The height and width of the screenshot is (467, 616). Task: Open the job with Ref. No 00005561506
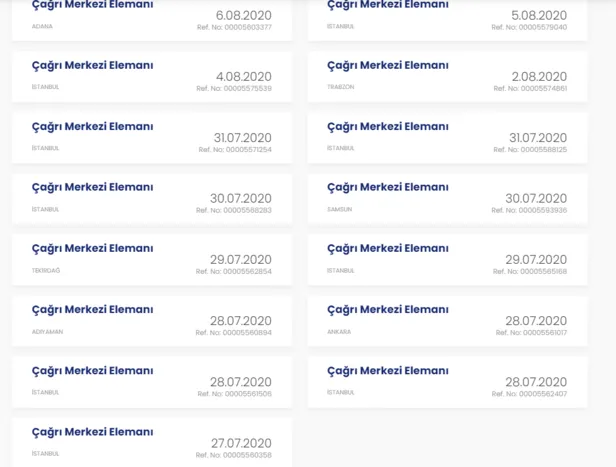92,371
